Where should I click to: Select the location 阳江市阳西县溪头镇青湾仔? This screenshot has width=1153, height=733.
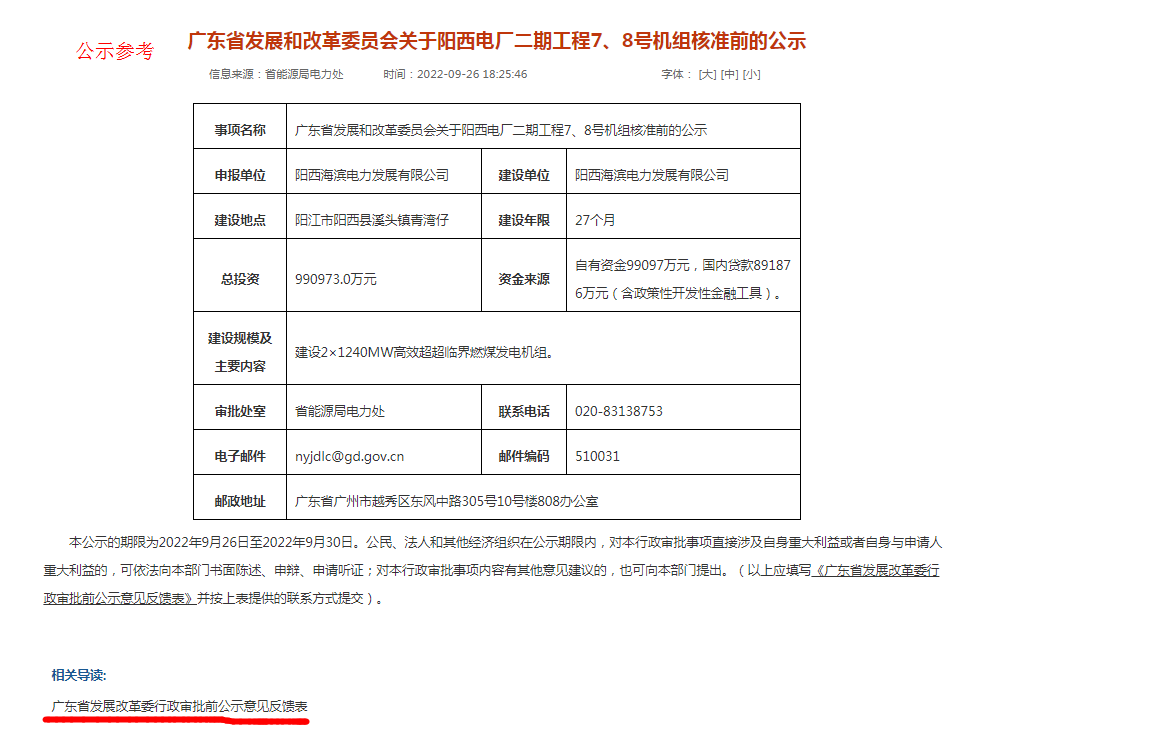coord(371,220)
